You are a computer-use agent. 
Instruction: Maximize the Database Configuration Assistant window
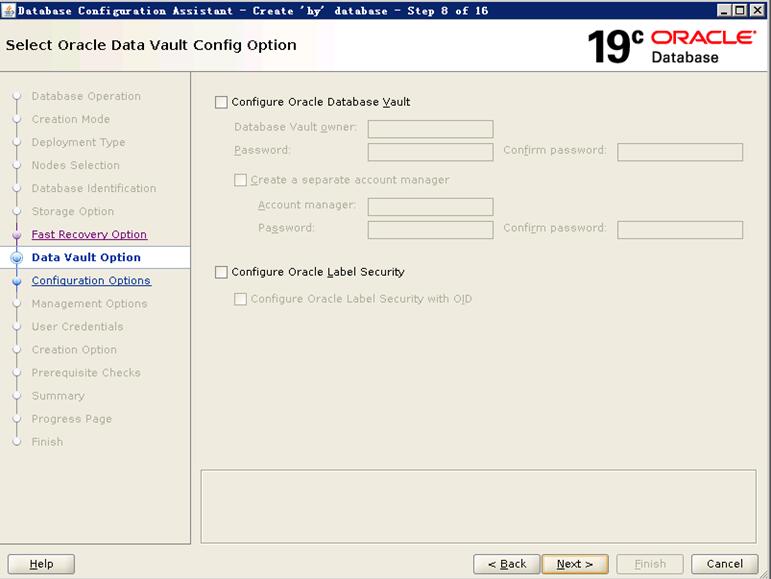[740, 10]
